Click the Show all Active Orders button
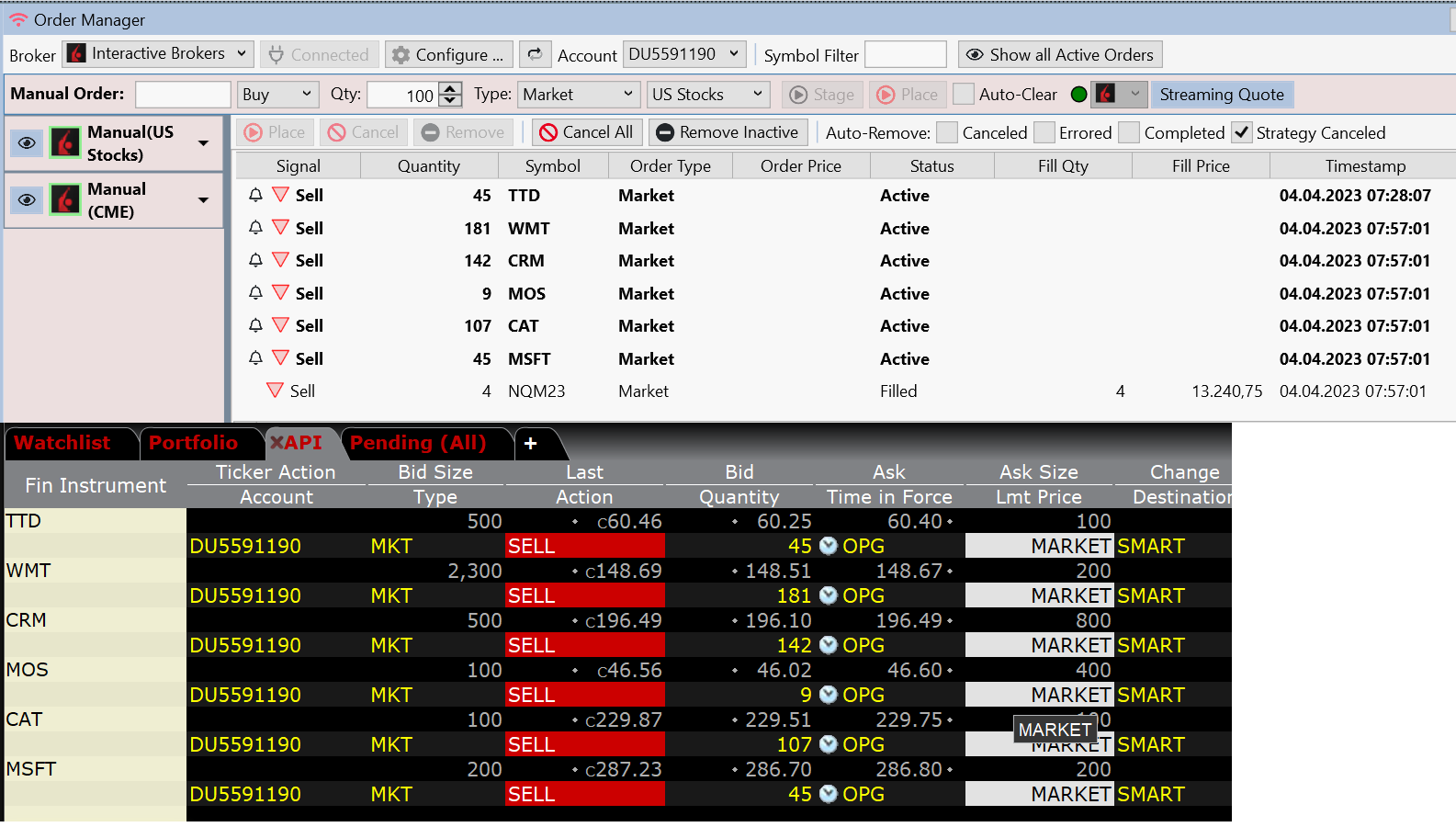The width and height of the screenshot is (1456, 827). [1059, 55]
